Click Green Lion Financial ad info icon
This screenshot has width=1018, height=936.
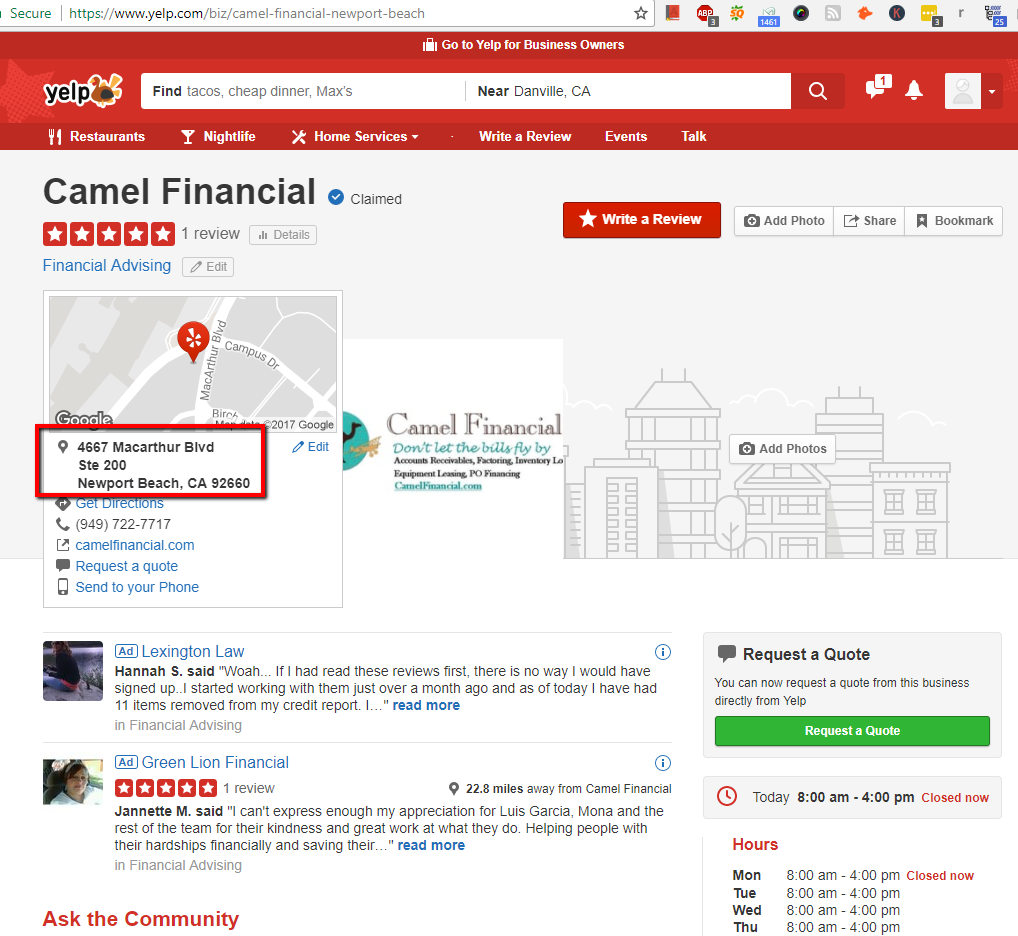(663, 763)
